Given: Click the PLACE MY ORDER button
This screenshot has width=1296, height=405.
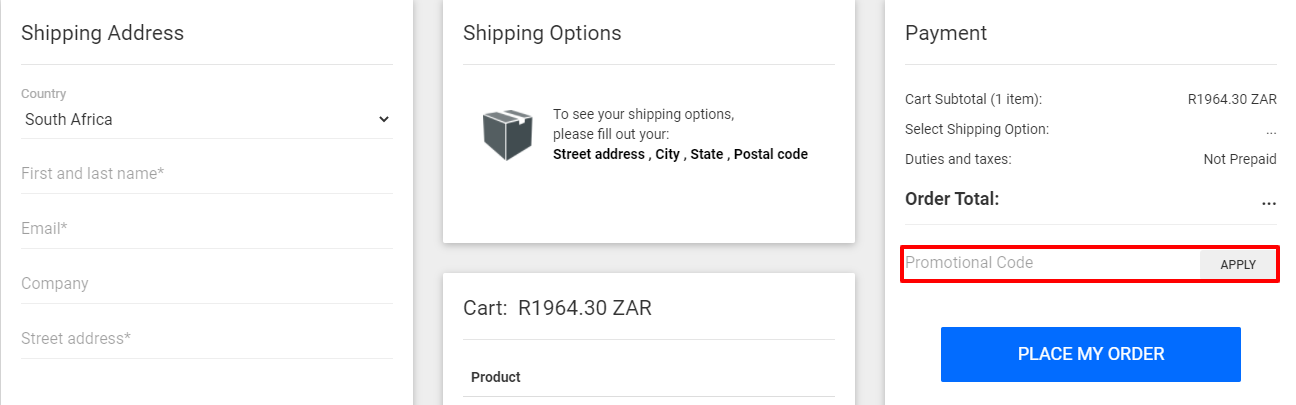Looking at the screenshot, I should [1091, 354].
